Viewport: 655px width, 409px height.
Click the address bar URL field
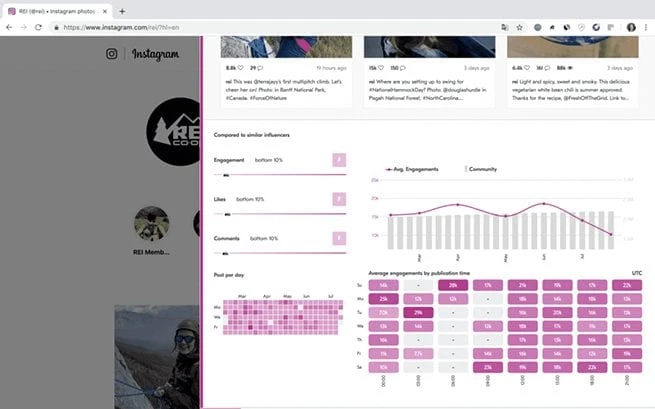[250, 28]
